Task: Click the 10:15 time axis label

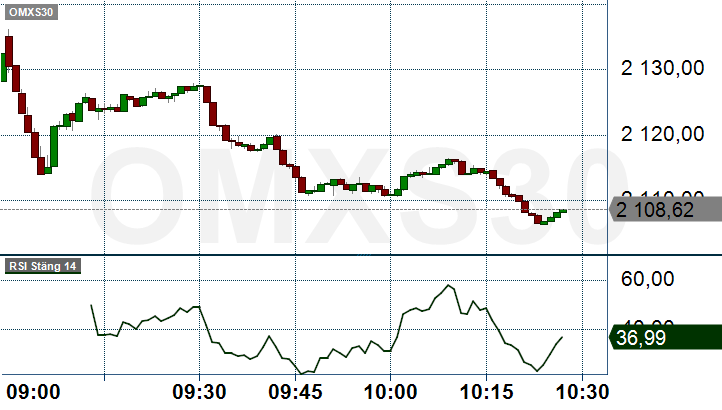Action: 486,392
